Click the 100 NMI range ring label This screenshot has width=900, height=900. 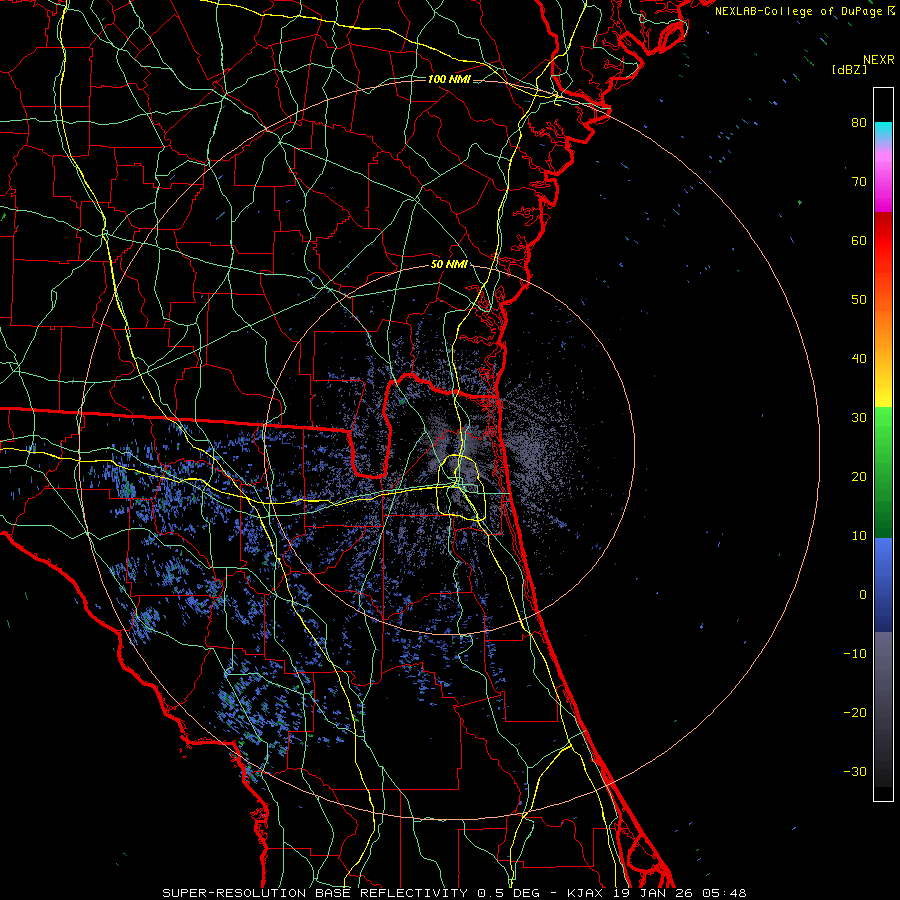(x=449, y=79)
